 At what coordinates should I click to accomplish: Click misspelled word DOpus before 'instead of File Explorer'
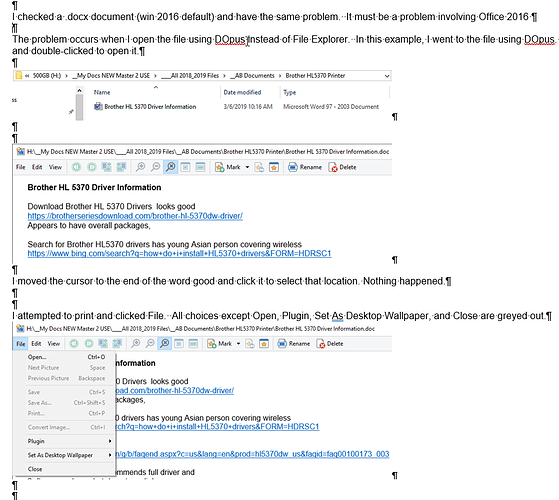(x=230, y=40)
